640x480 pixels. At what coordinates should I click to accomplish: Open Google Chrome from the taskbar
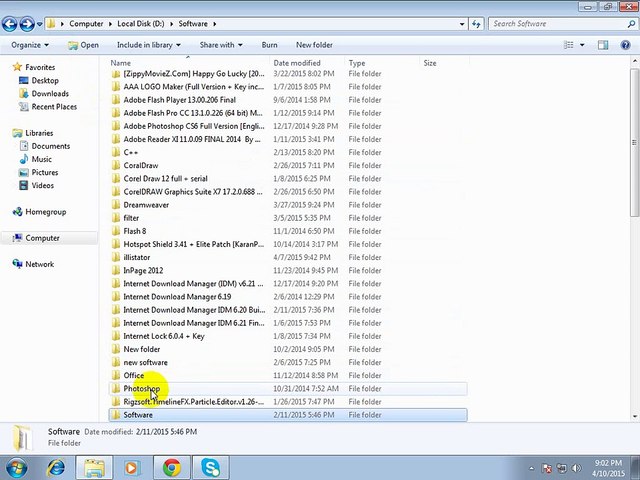172,468
